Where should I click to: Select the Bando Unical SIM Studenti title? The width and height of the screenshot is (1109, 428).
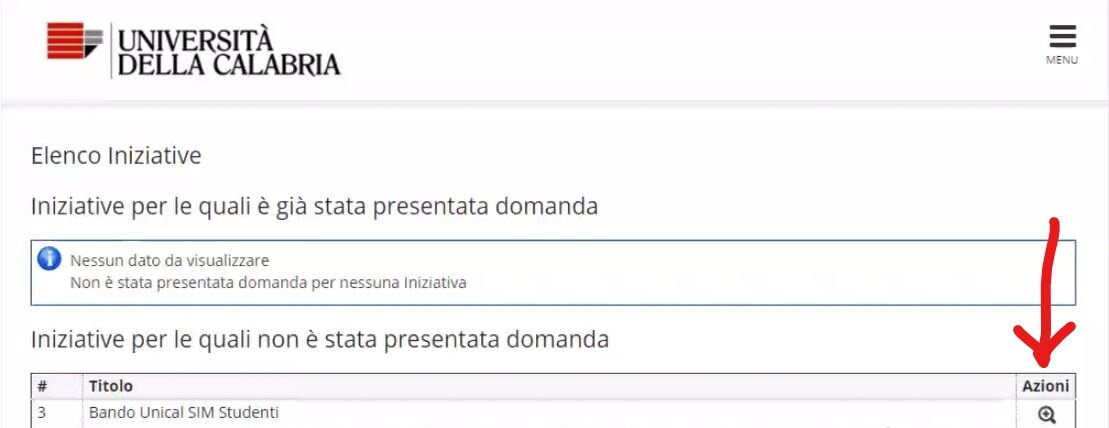tap(183, 412)
